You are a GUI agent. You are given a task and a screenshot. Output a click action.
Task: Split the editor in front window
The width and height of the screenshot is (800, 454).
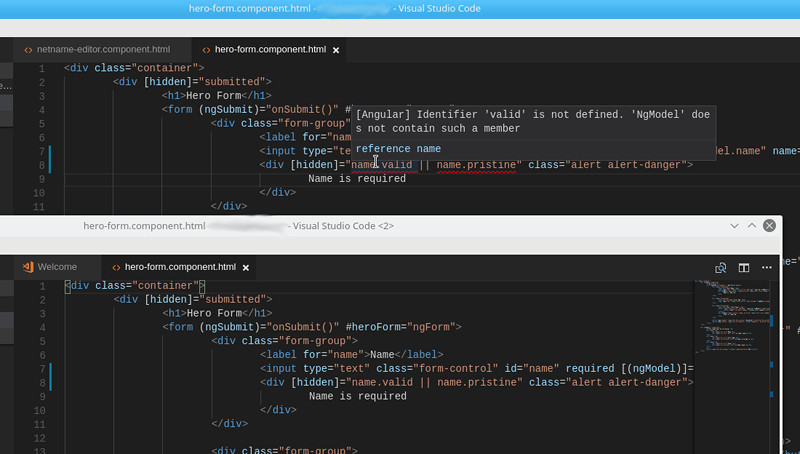744,267
